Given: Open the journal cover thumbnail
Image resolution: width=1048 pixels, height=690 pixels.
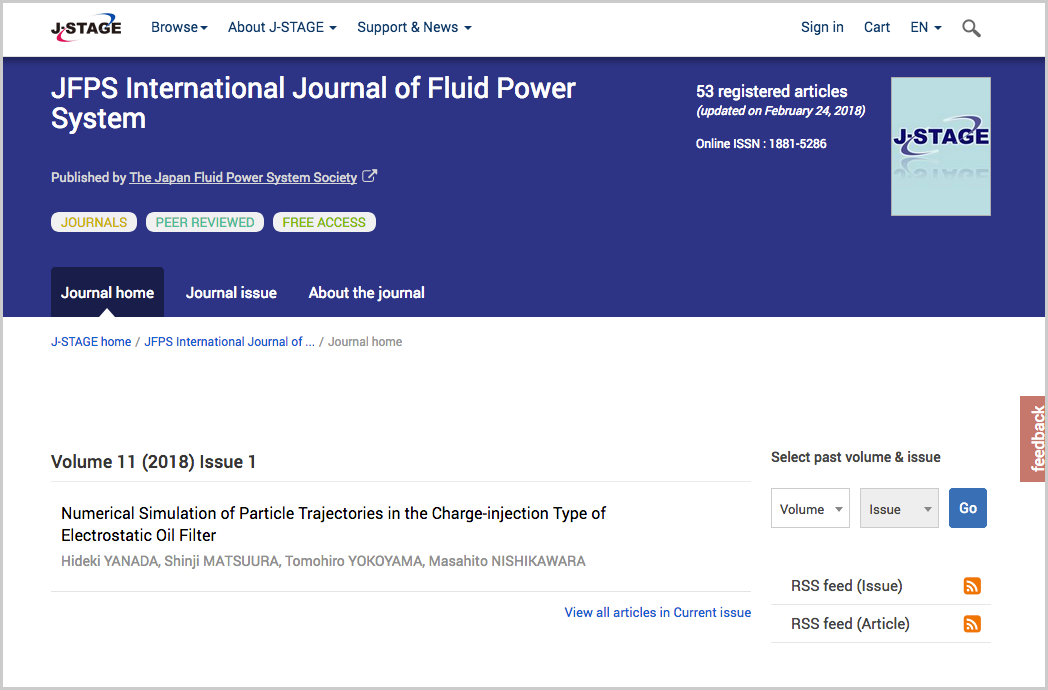Looking at the screenshot, I should [940, 146].
